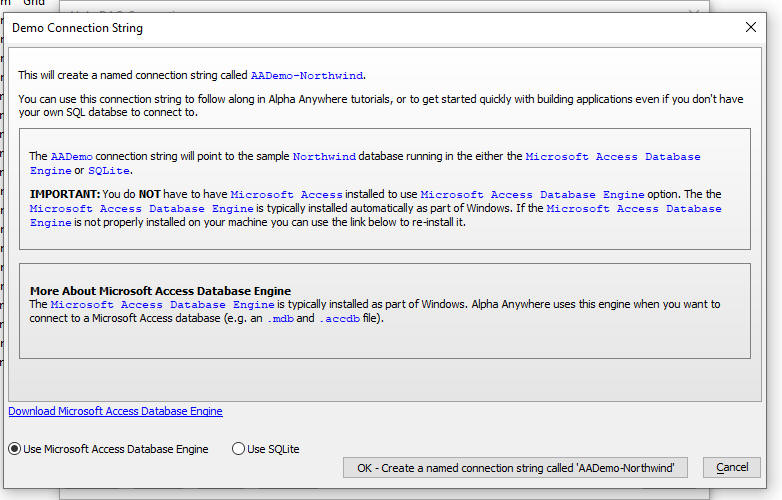Click the sentence beginning 'This will create a named'

click(x=130, y=75)
